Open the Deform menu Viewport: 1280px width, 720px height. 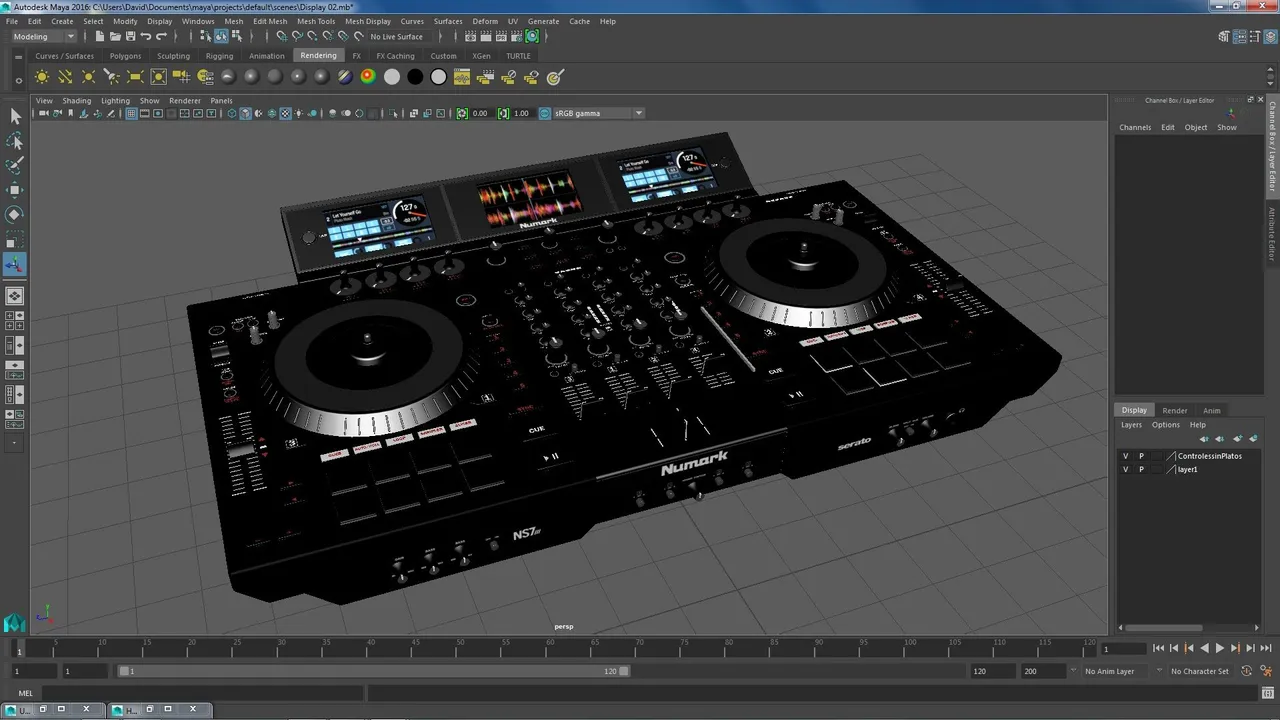click(x=485, y=21)
